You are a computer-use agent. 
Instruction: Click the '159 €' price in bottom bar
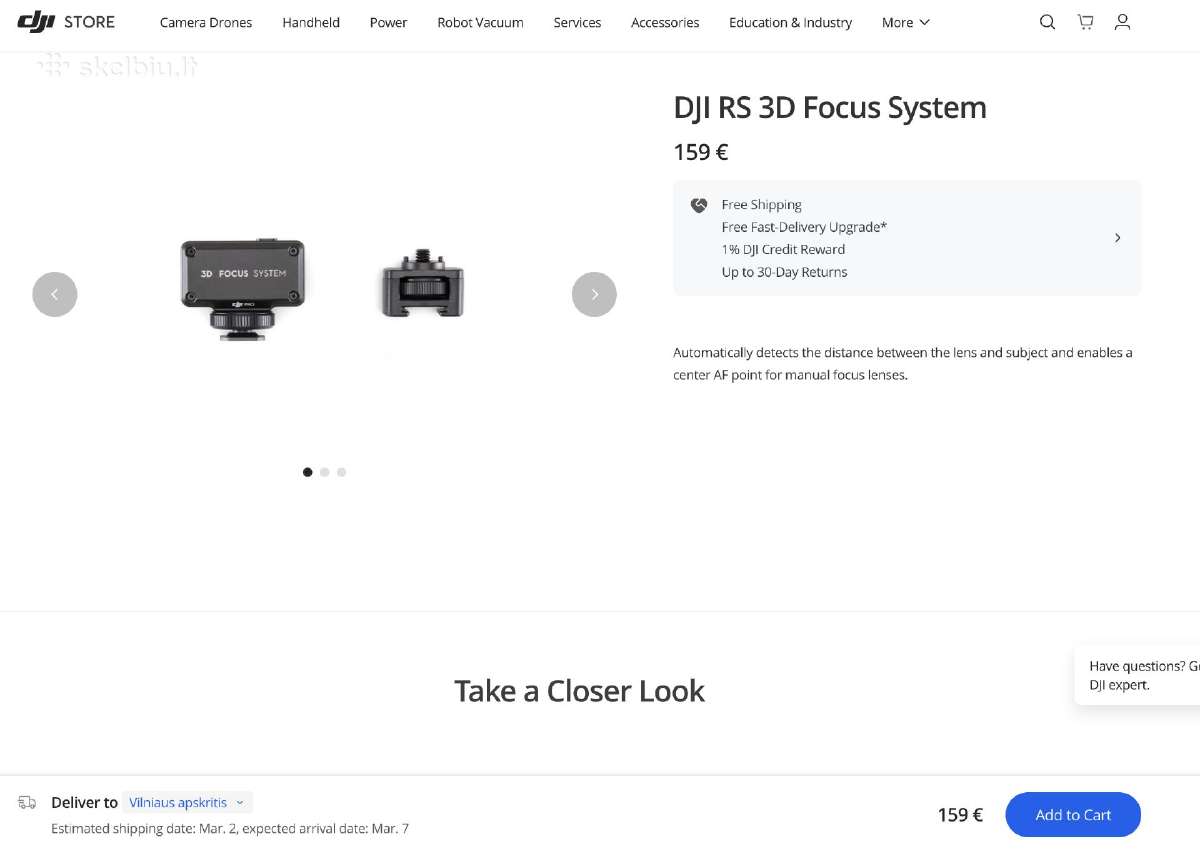pyautogui.click(x=960, y=815)
